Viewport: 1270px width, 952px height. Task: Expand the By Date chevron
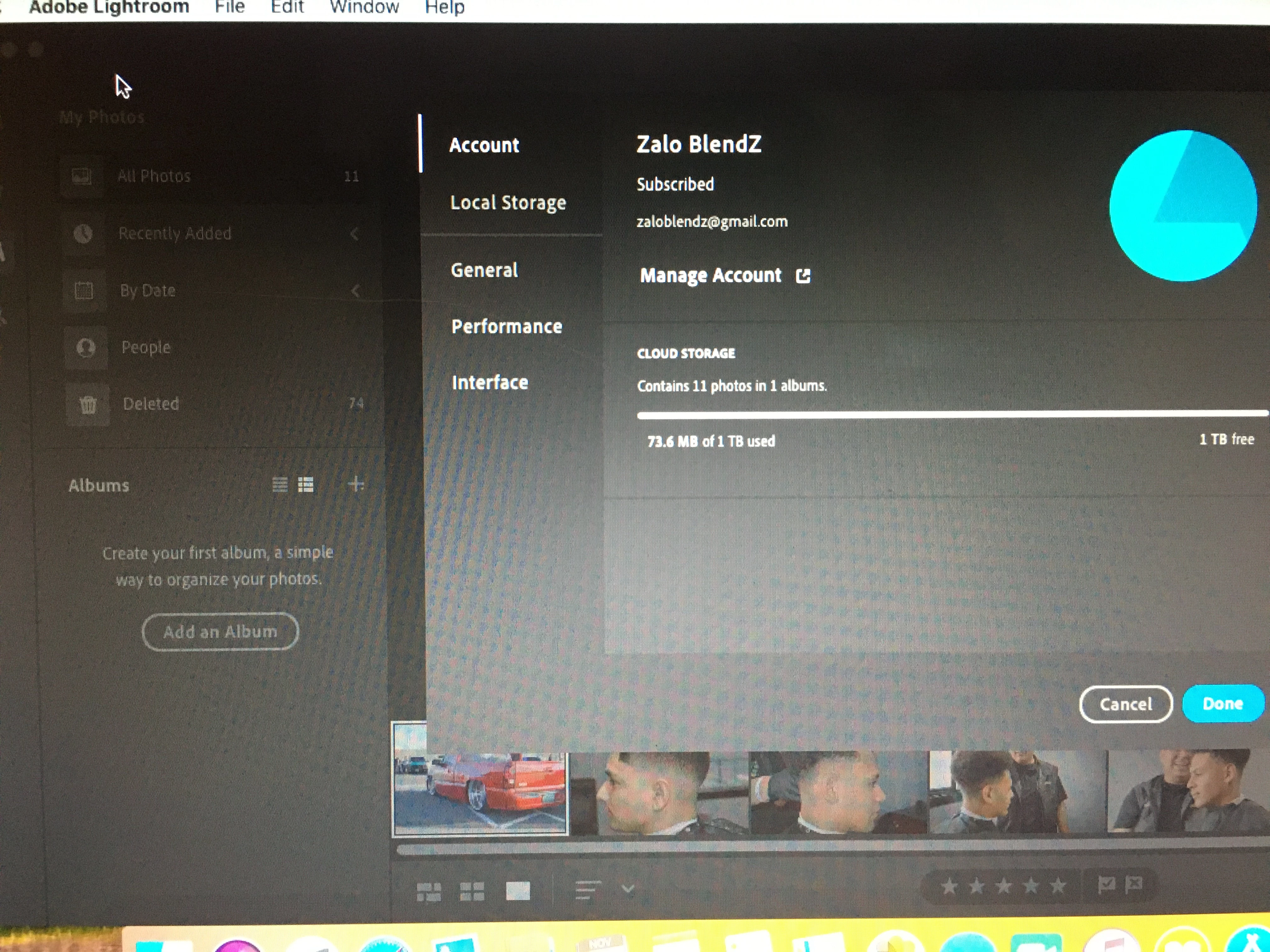coord(355,290)
